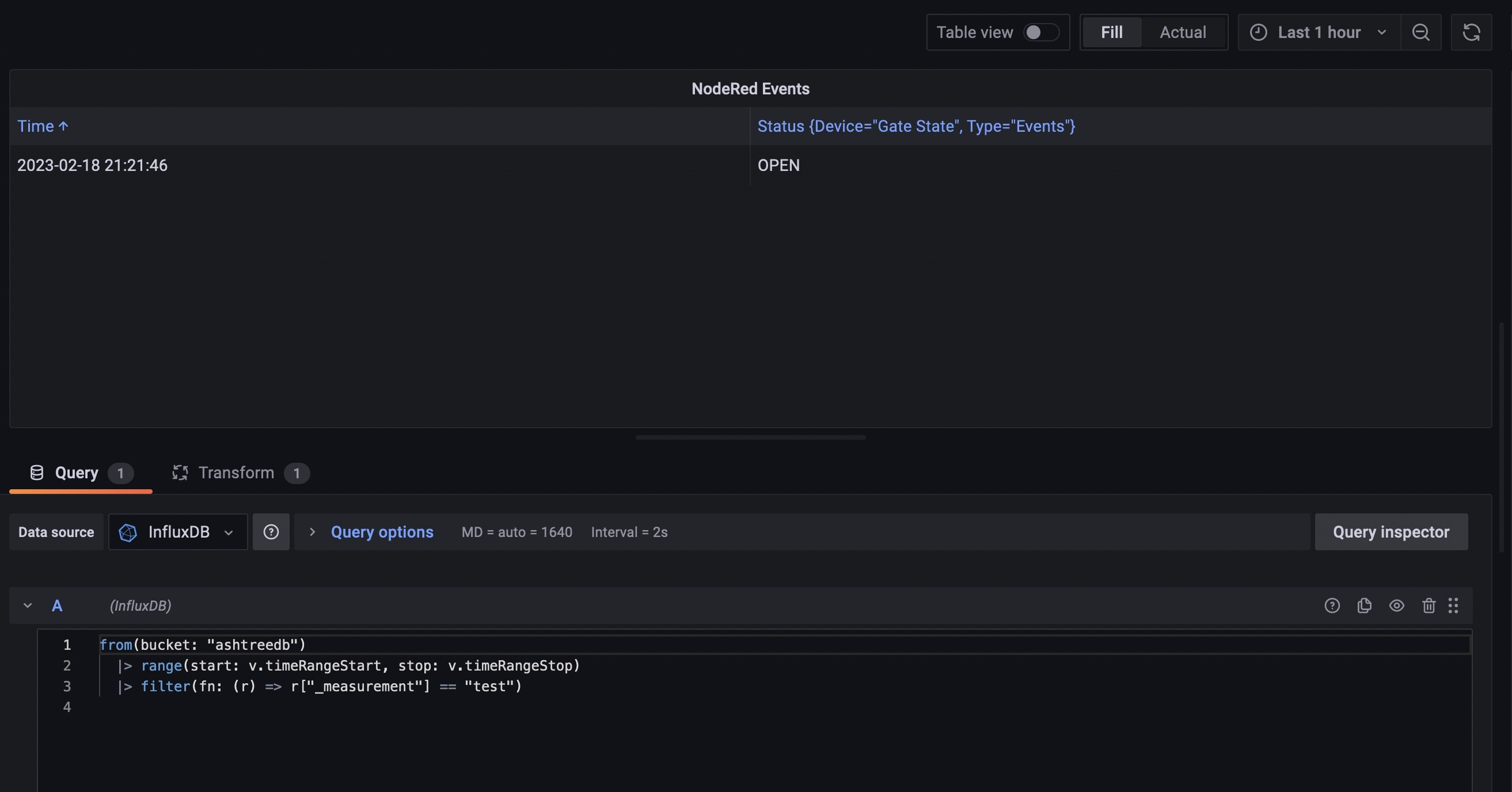Sort by the Time column header
Screen dimensions: 1512x792
(36, 126)
